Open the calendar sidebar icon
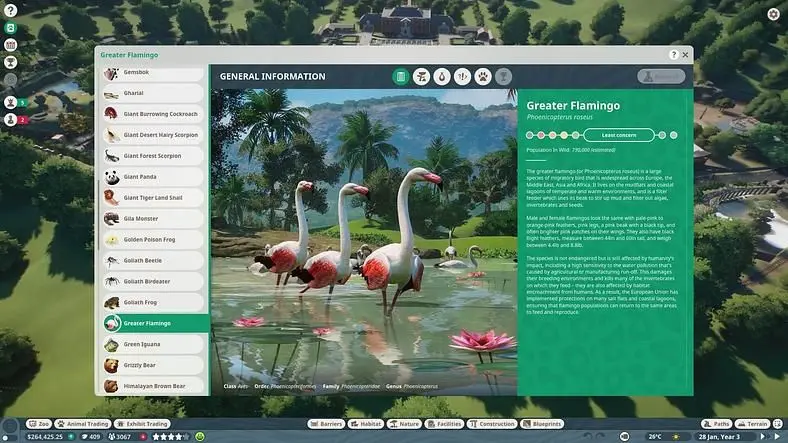This screenshot has width=788, height=443. pos(11,45)
